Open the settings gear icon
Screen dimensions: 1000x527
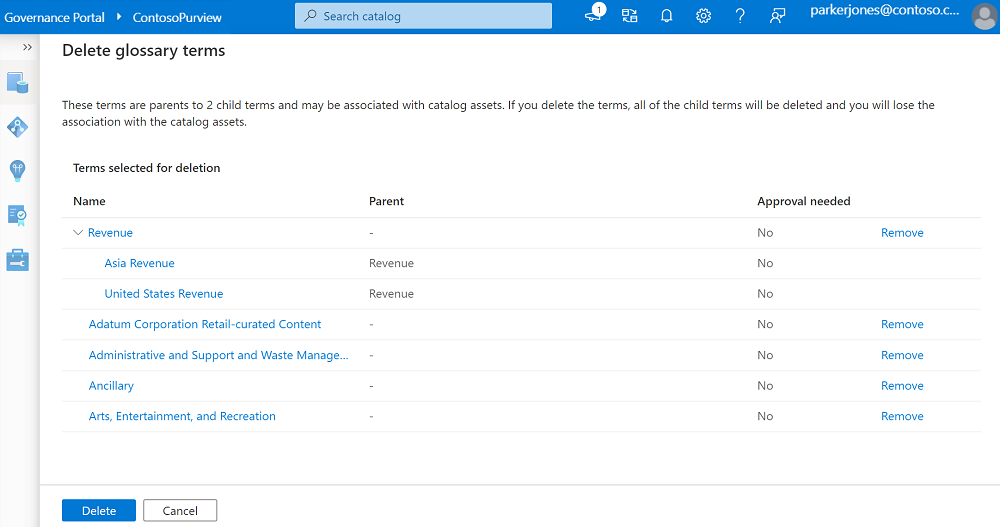pos(703,16)
